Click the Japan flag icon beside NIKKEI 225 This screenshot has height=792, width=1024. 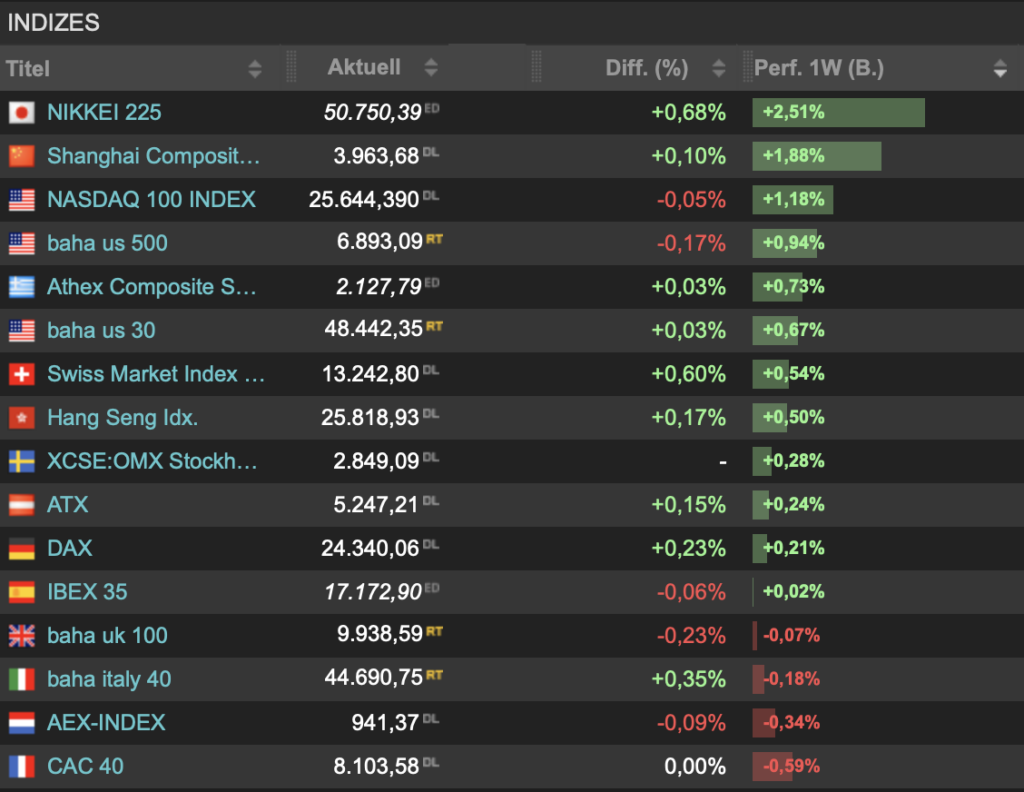21,113
